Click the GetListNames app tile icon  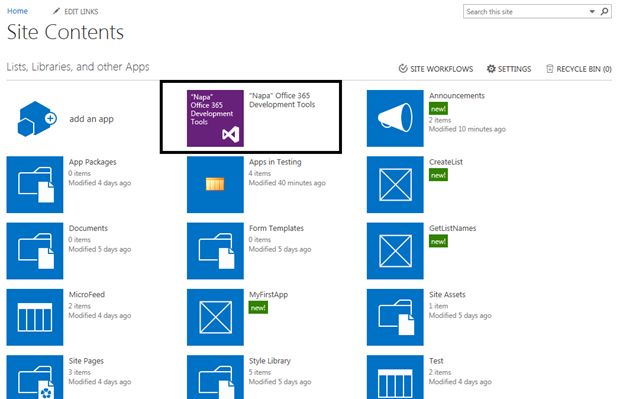tap(395, 251)
